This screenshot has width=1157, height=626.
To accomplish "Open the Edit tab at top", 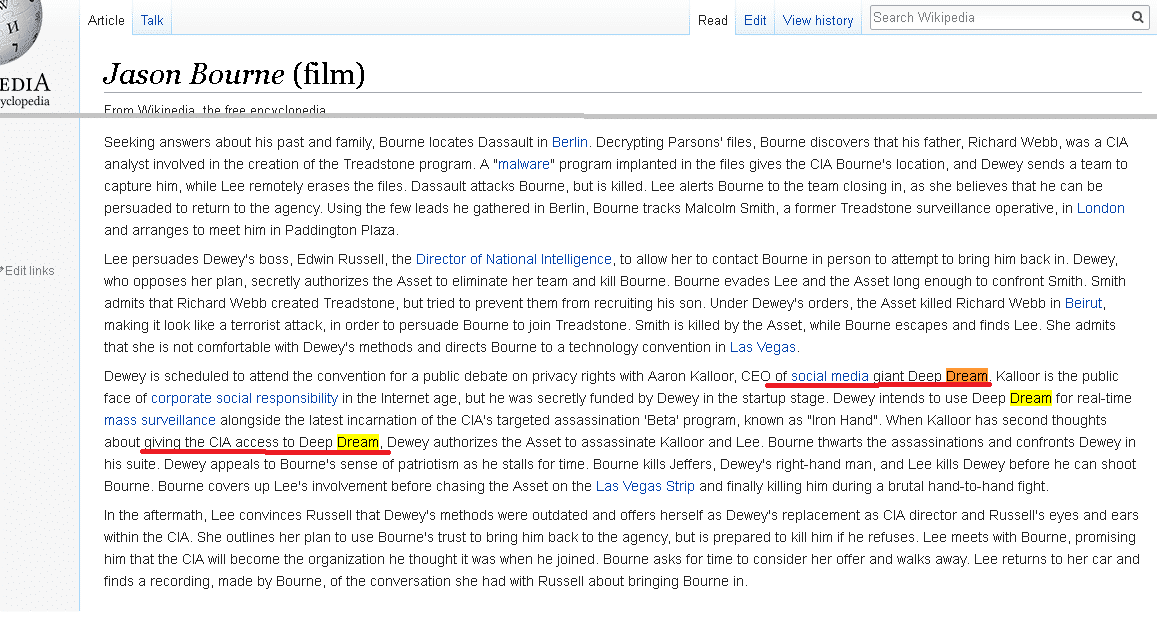I will coord(755,20).
